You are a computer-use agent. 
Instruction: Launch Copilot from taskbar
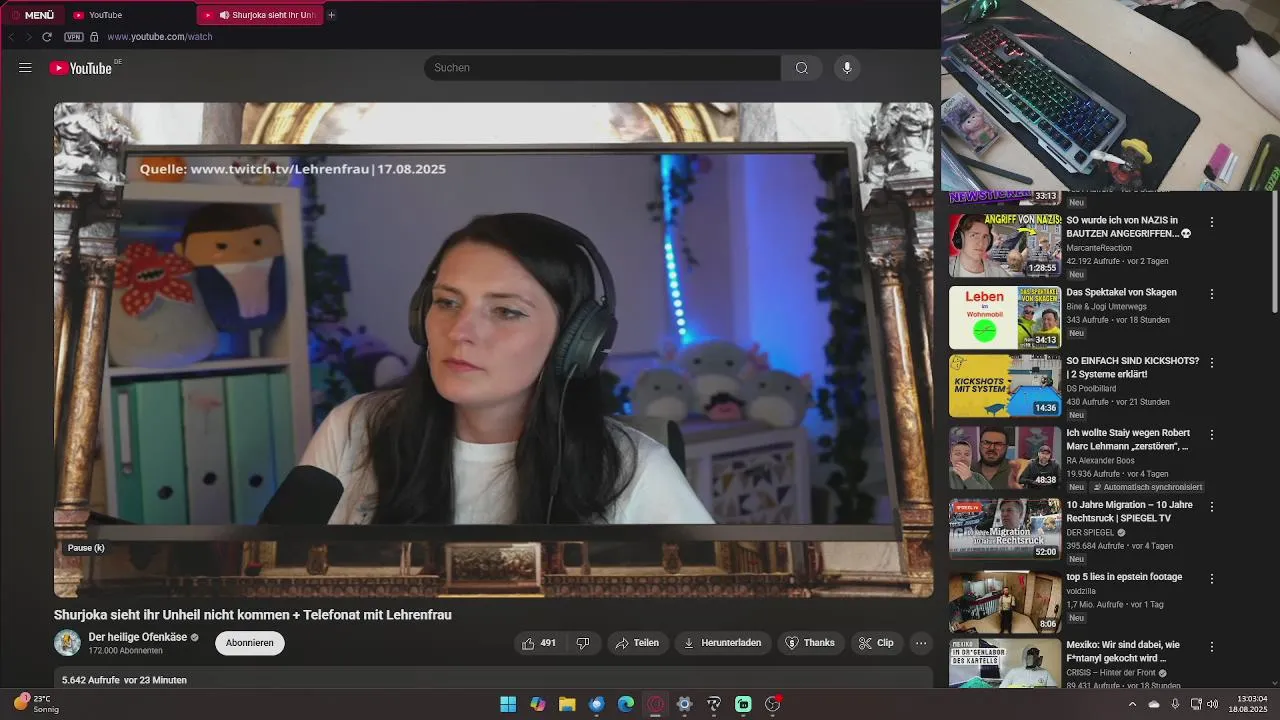538,704
